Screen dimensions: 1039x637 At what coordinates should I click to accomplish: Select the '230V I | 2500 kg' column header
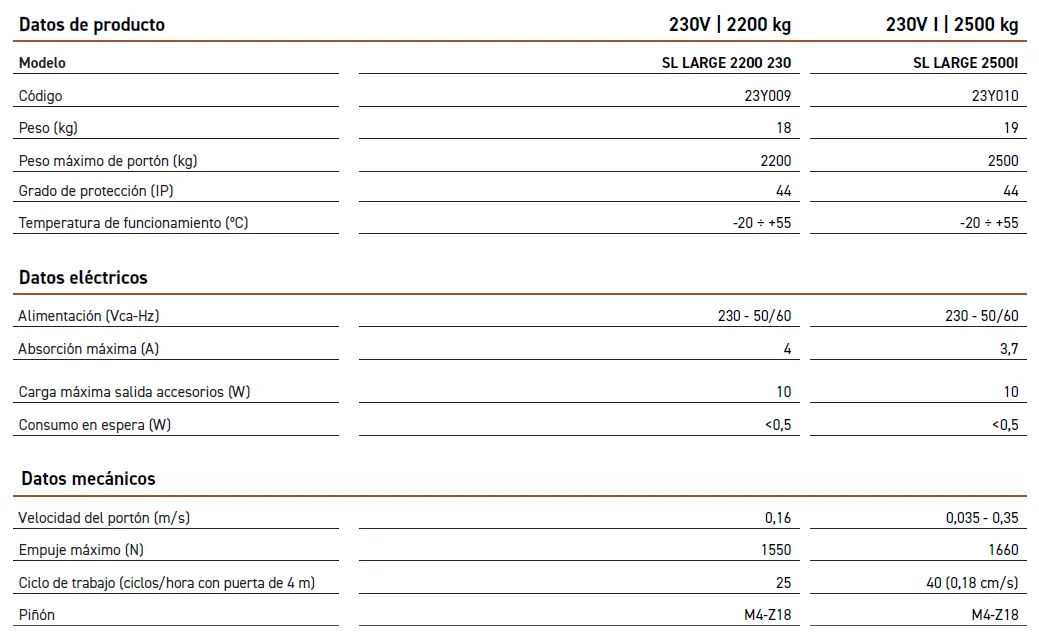point(951,24)
